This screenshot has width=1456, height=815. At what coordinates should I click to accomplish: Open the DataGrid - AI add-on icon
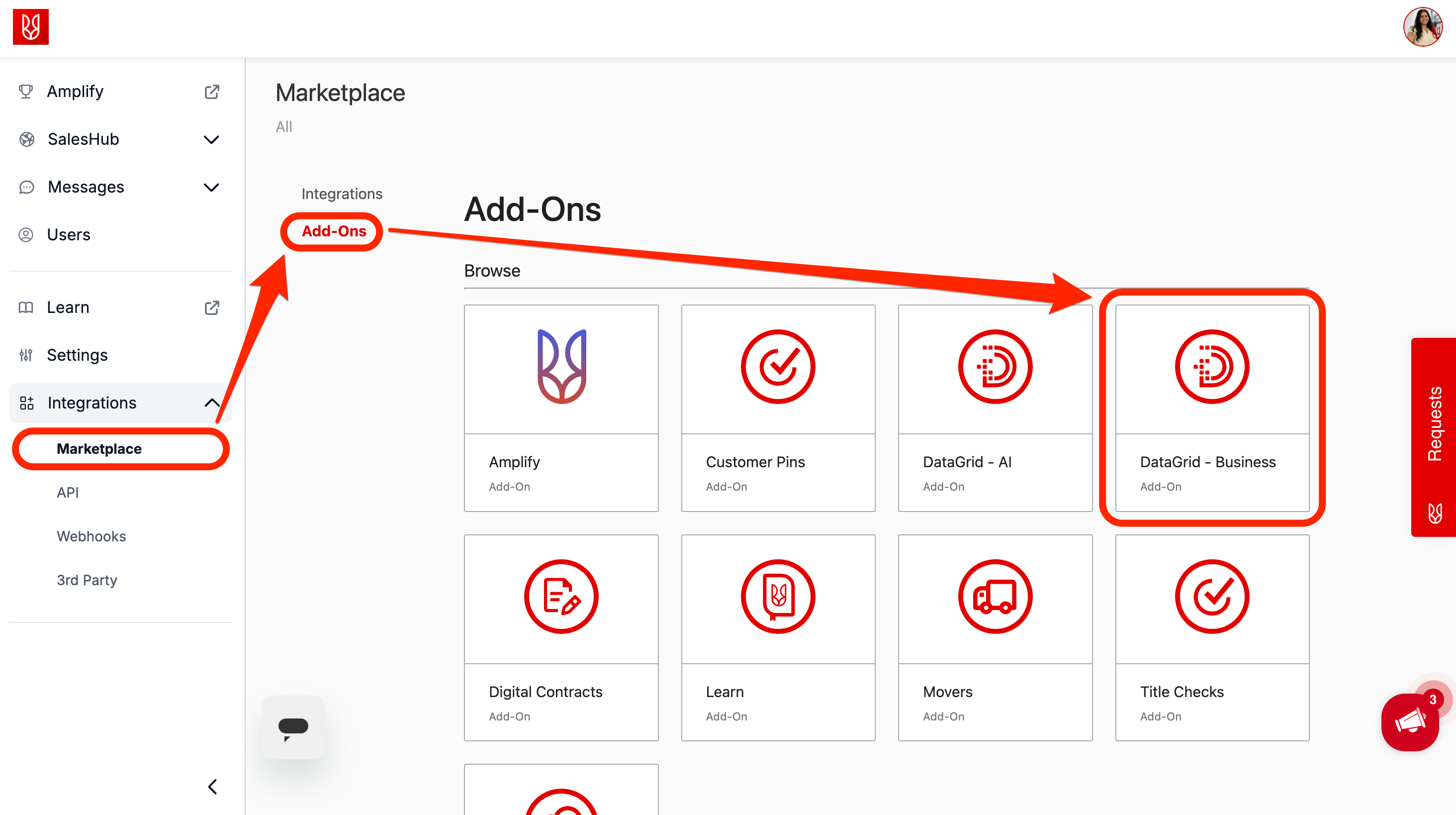pos(995,367)
